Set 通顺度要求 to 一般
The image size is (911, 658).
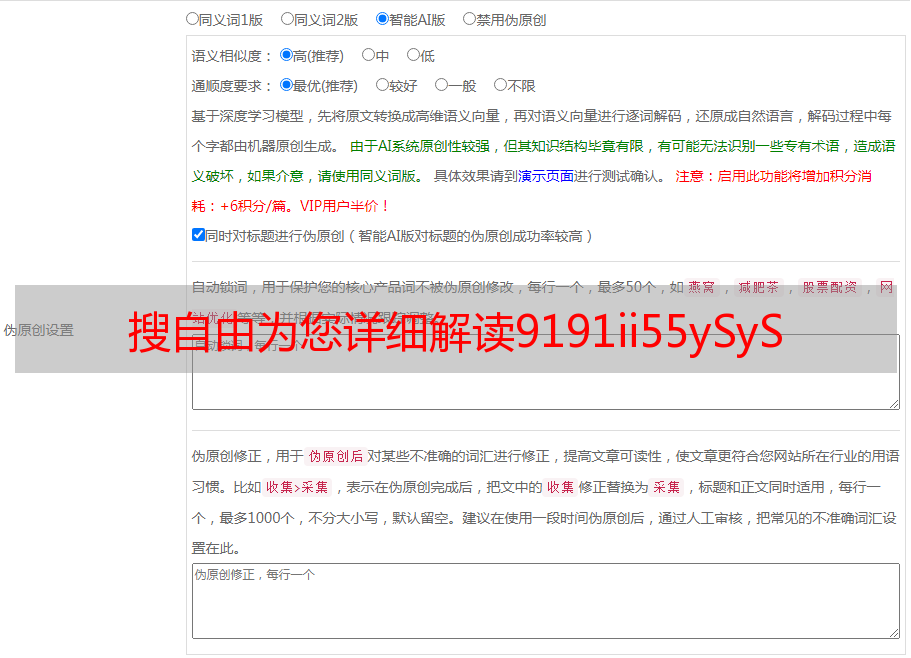[x=442, y=85]
